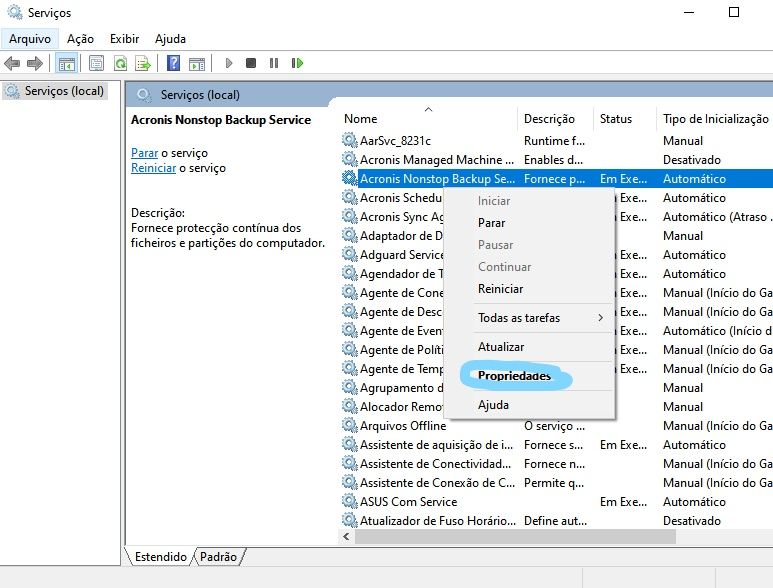Image resolution: width=773 pixels, height=588 pixels.
Task: Sort by the Status column header
Action: [625, 119]
